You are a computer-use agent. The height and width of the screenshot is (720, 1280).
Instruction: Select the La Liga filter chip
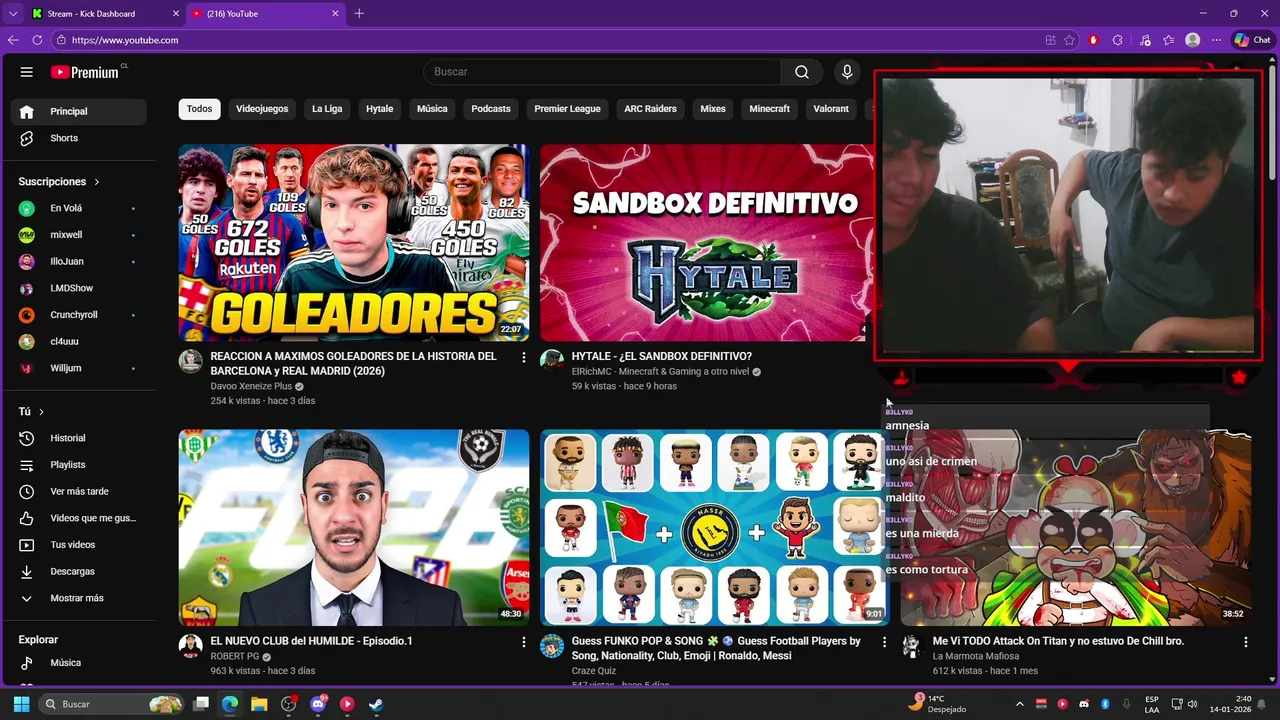click(327, 109)
